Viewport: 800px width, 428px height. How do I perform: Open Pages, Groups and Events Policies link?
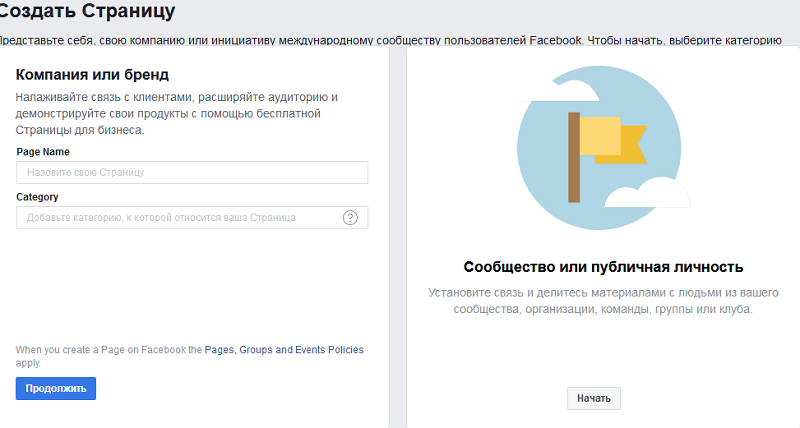tap(284, 349)
